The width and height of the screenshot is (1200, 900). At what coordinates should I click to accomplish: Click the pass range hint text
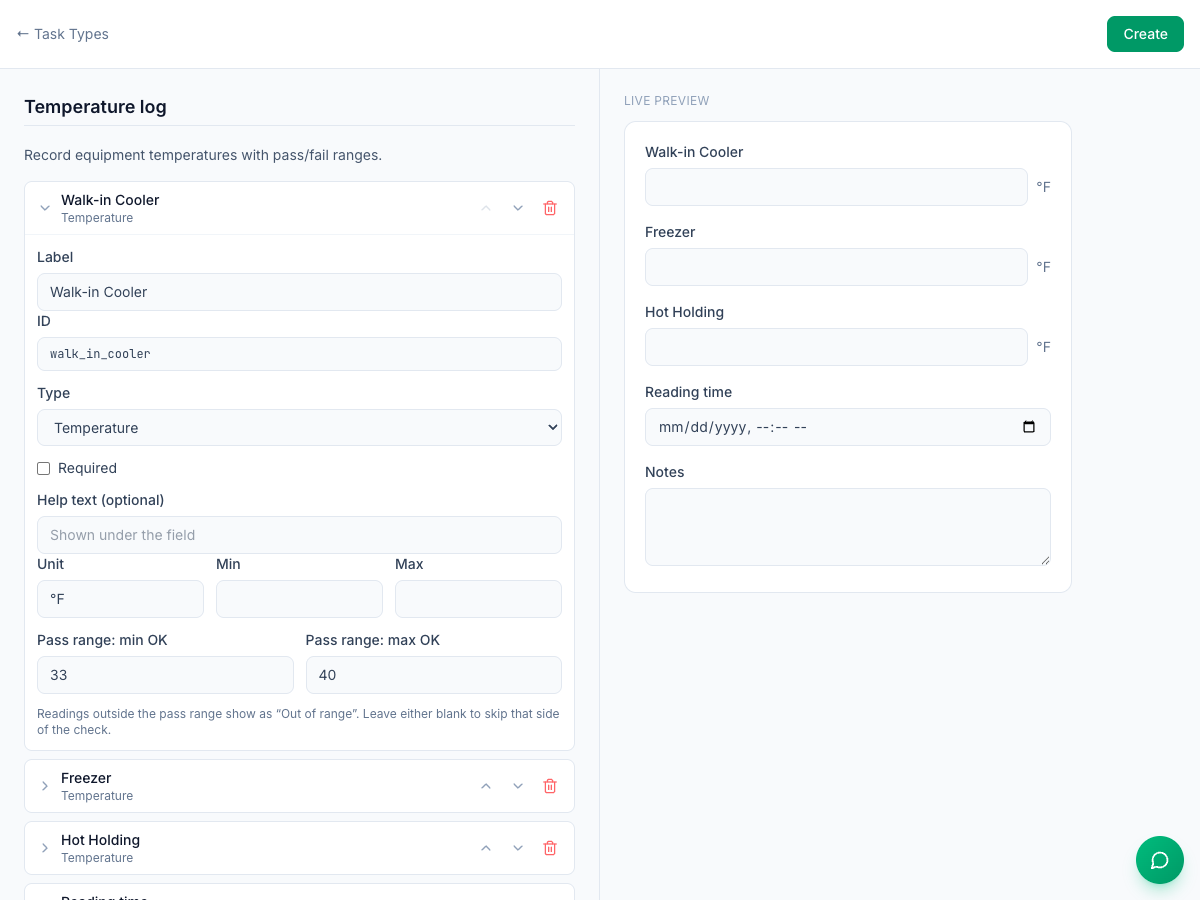coord(298,722)
